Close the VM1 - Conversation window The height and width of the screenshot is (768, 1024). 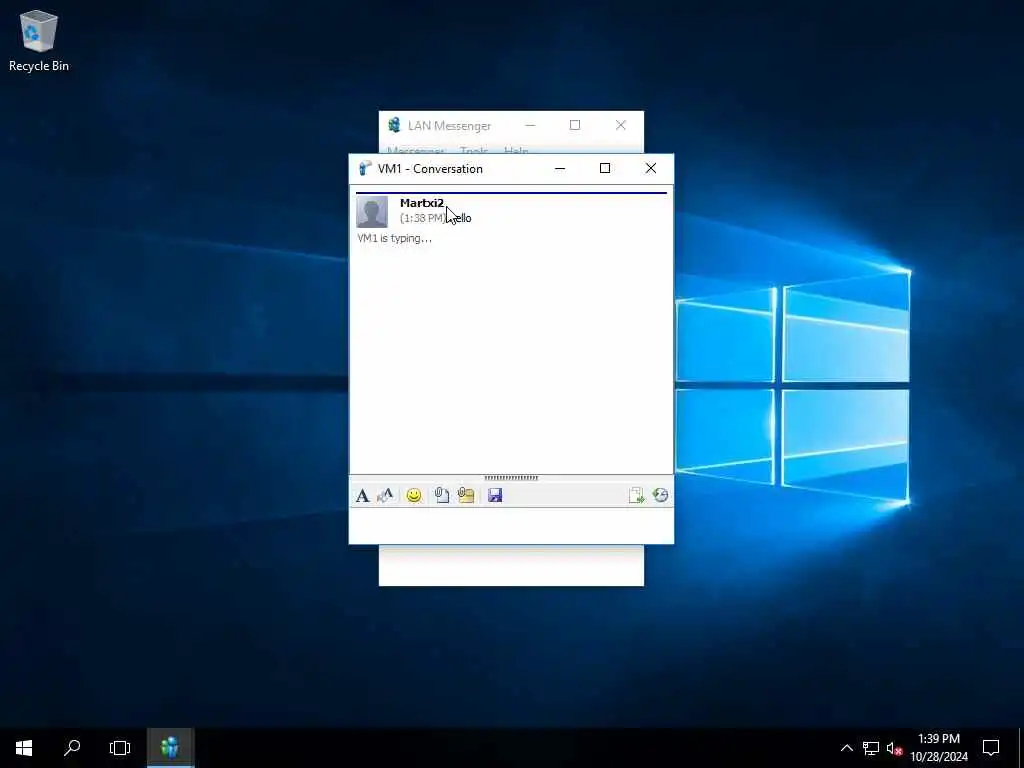(650, 168)
